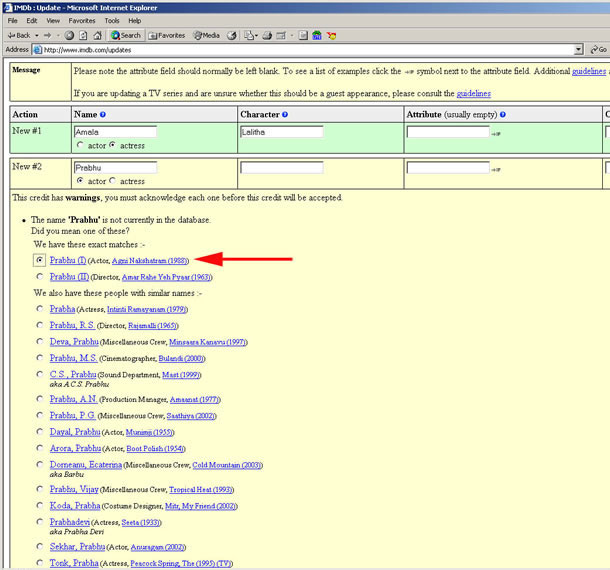The height and width of the screenshot is (570, 610).
Task: Open the Back history dropdown arrow
Action: [37, 35]
